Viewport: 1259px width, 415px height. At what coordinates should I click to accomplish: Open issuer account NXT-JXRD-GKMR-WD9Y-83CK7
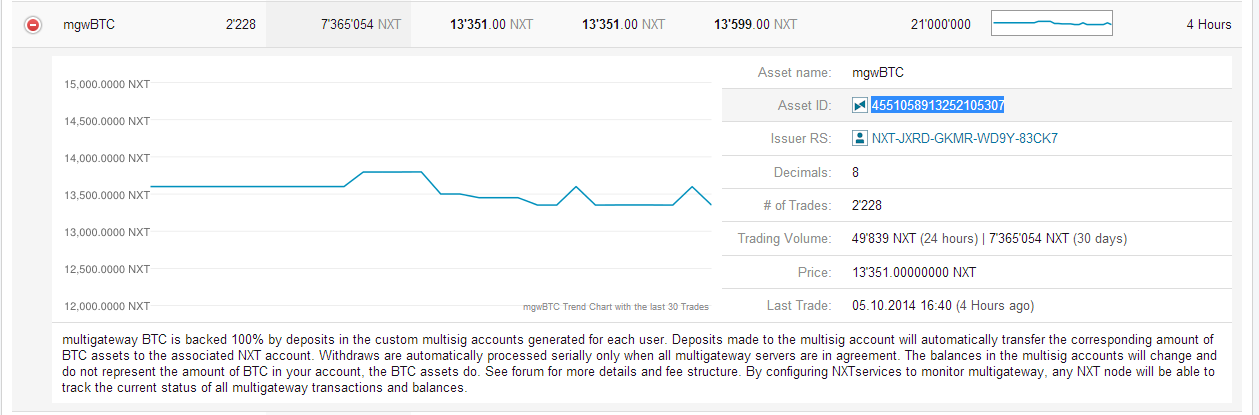point(964,139)
